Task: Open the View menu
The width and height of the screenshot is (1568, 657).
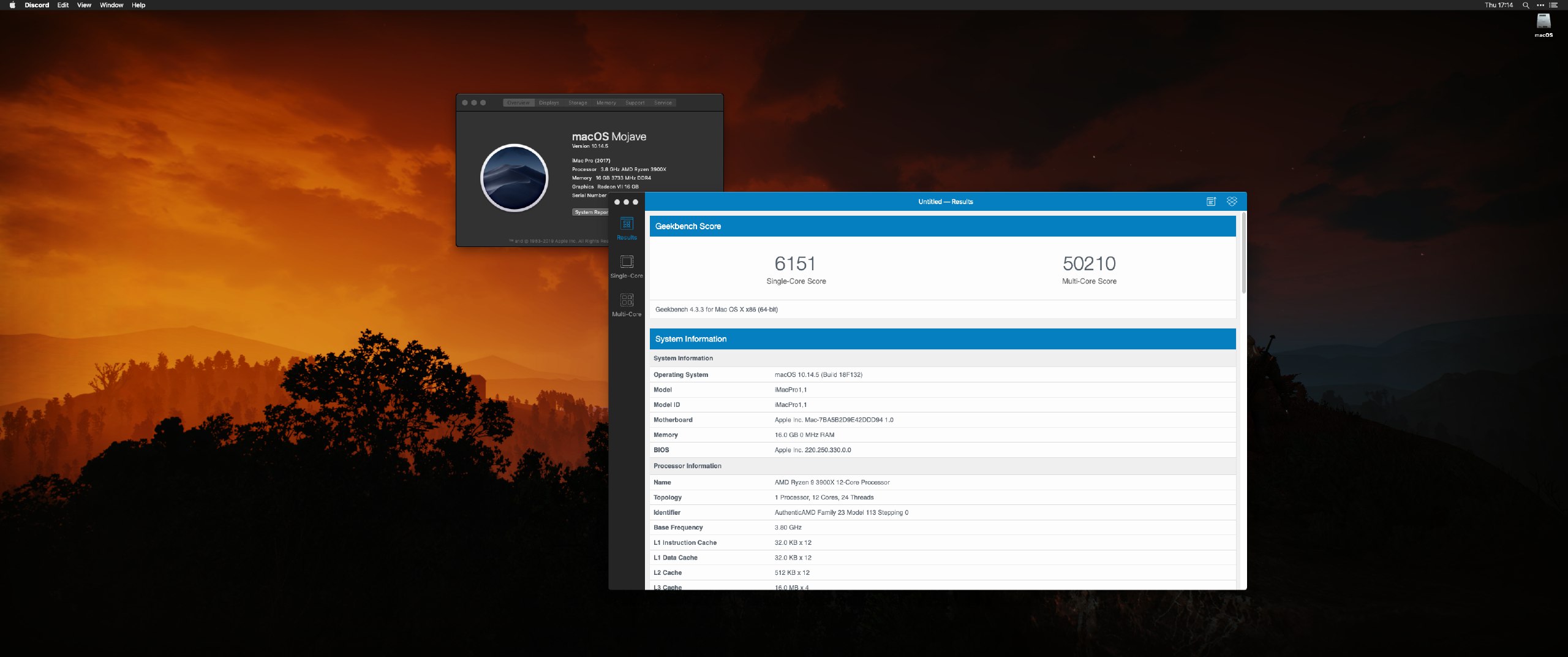Action: [x=84, y=5]
